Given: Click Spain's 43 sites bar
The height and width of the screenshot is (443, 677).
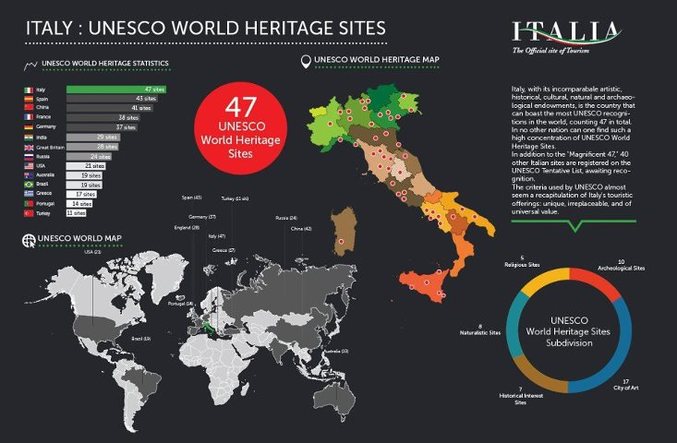Looking at the screenshot, I should pyautogui.click(x=112, y=99).
